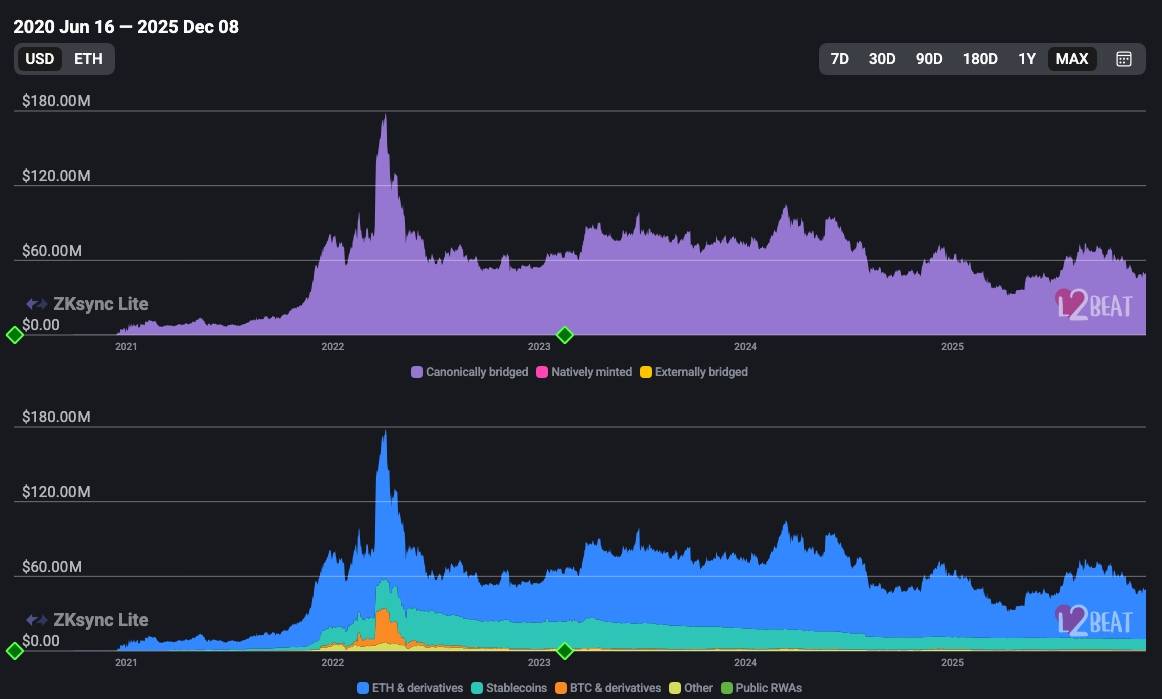
Task: Select the 1Y time range
Action: 1027,59
